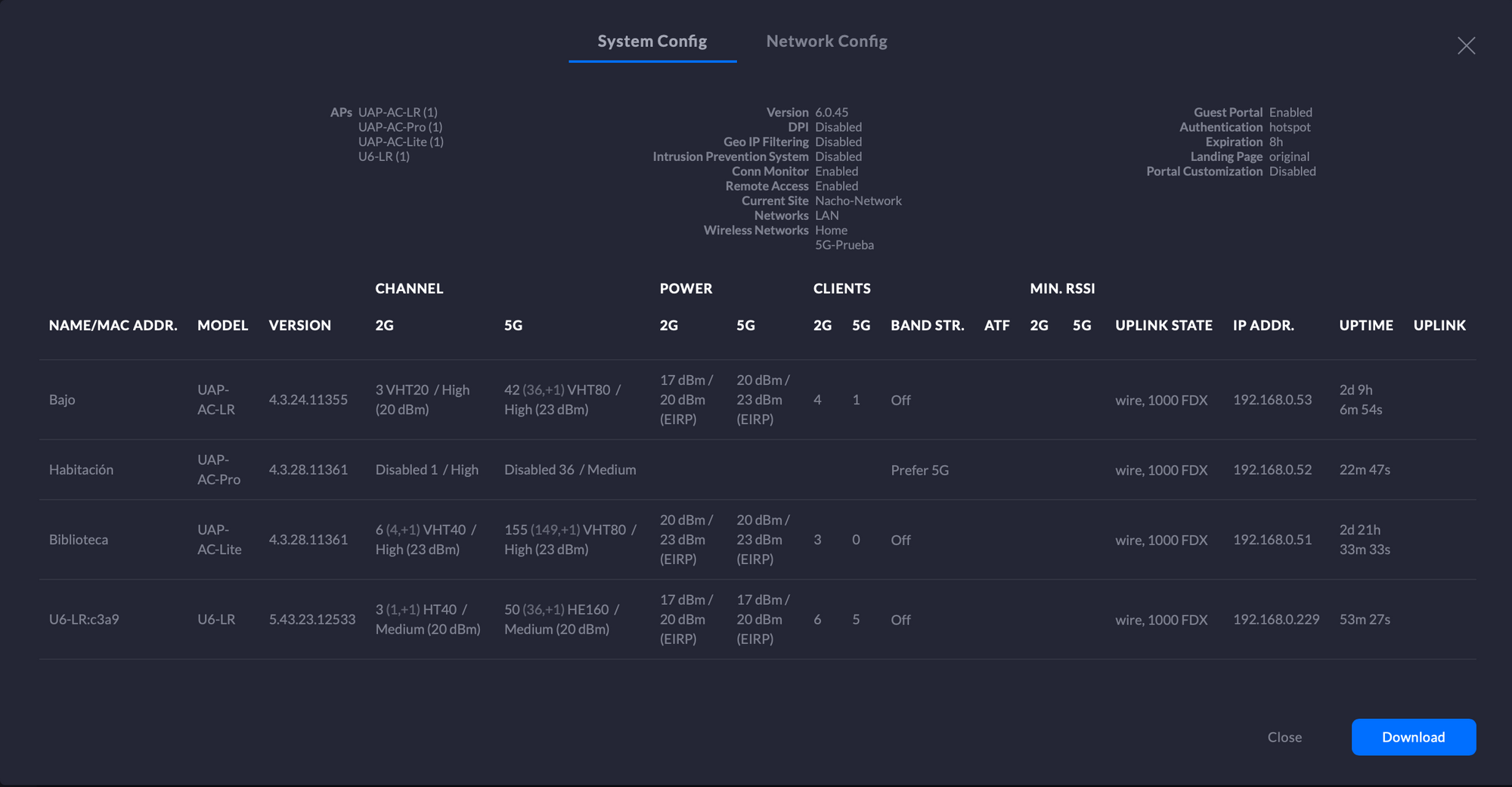Click the UPLINK column header
The width and height of the screenshot is (1512, 787).
[1439, 325]
